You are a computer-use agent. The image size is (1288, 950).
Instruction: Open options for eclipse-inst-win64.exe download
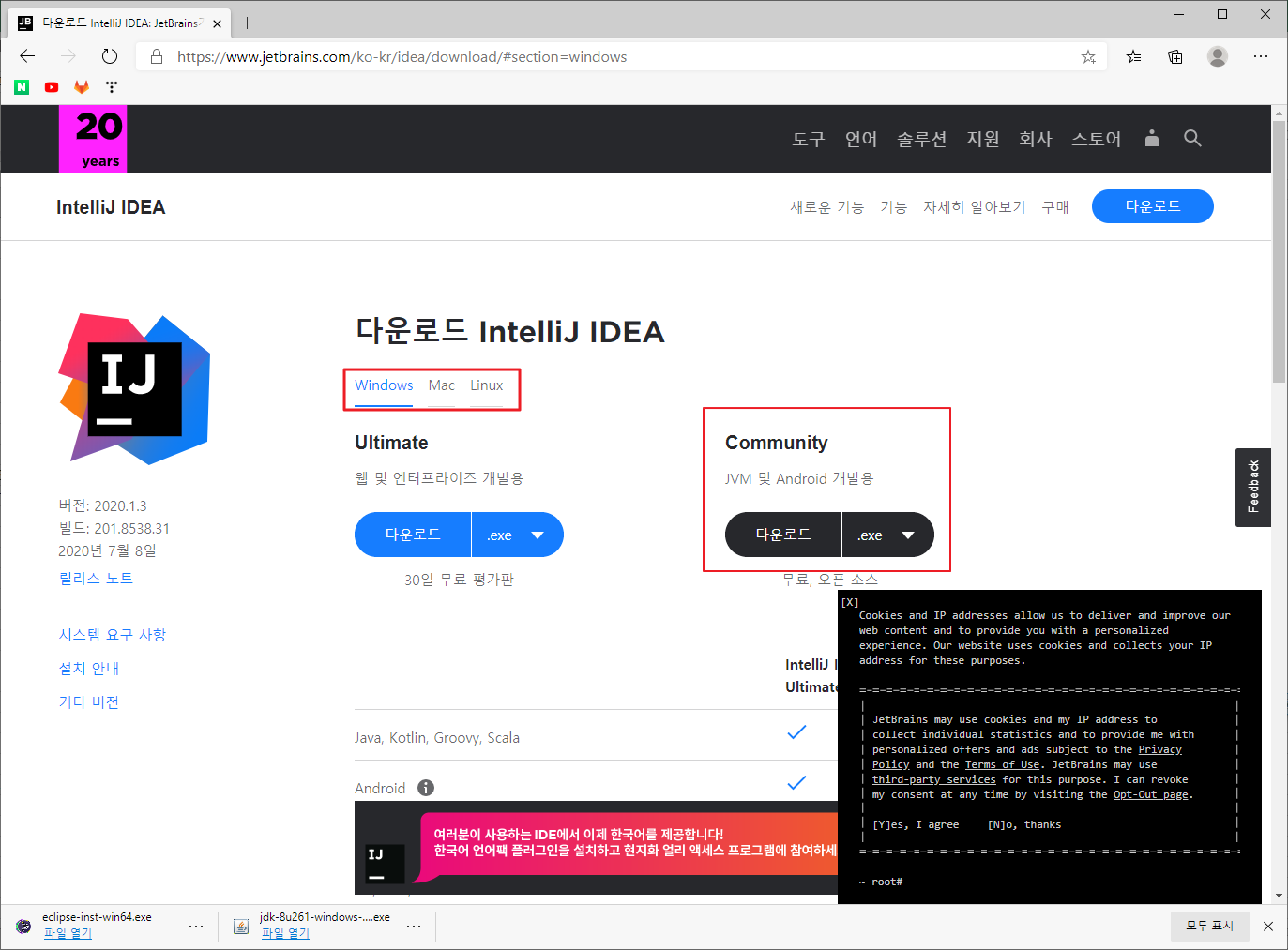[x=196, y=926]
